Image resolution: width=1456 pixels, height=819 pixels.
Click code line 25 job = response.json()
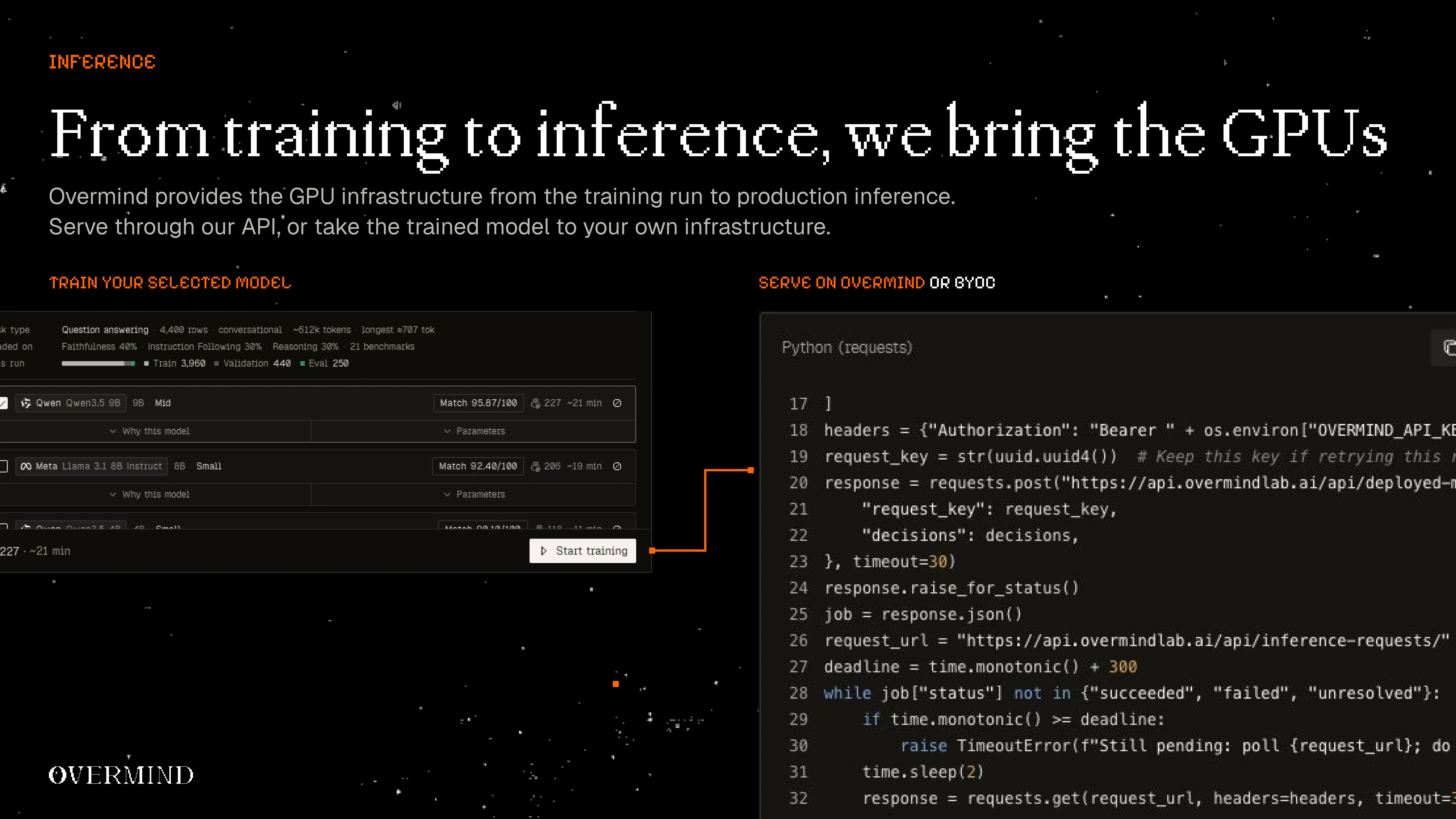click(923, 614)
